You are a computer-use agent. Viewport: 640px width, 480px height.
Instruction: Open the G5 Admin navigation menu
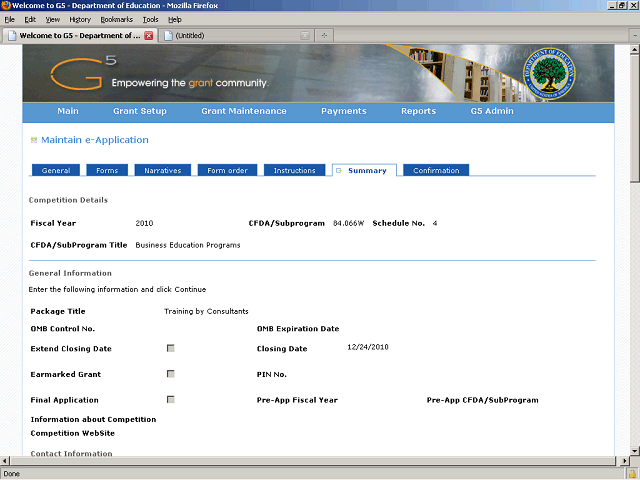[x=492, y=111]
